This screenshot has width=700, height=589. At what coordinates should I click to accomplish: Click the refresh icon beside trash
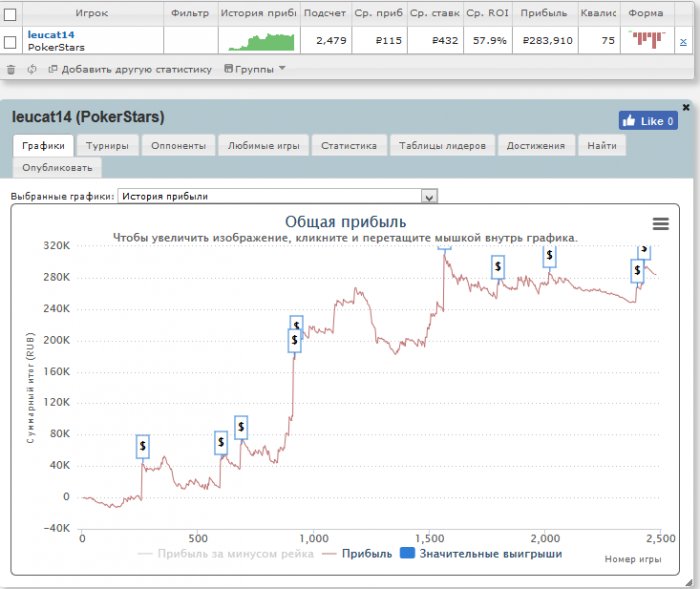click(32, 69)
